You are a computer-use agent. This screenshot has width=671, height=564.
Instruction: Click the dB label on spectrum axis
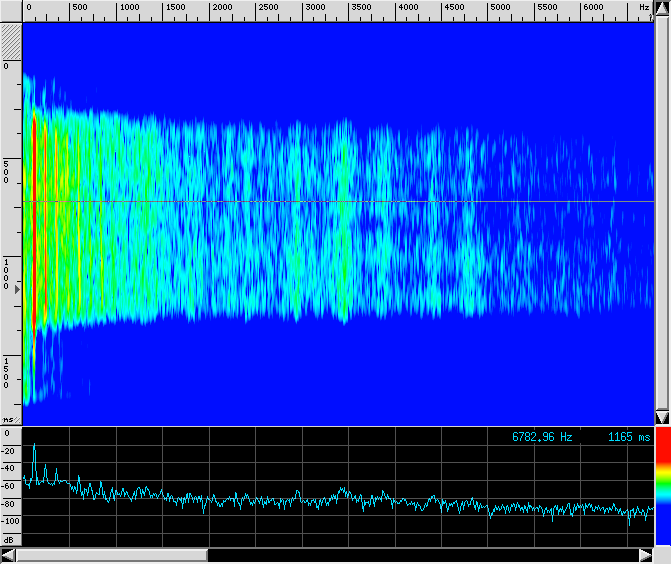pos(9,538)
